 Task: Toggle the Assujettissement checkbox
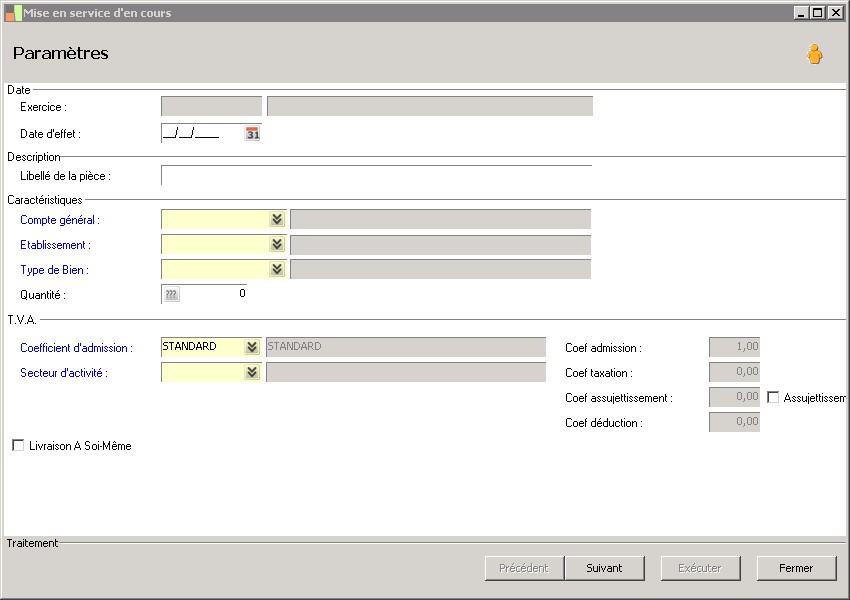tap(773, 397)
